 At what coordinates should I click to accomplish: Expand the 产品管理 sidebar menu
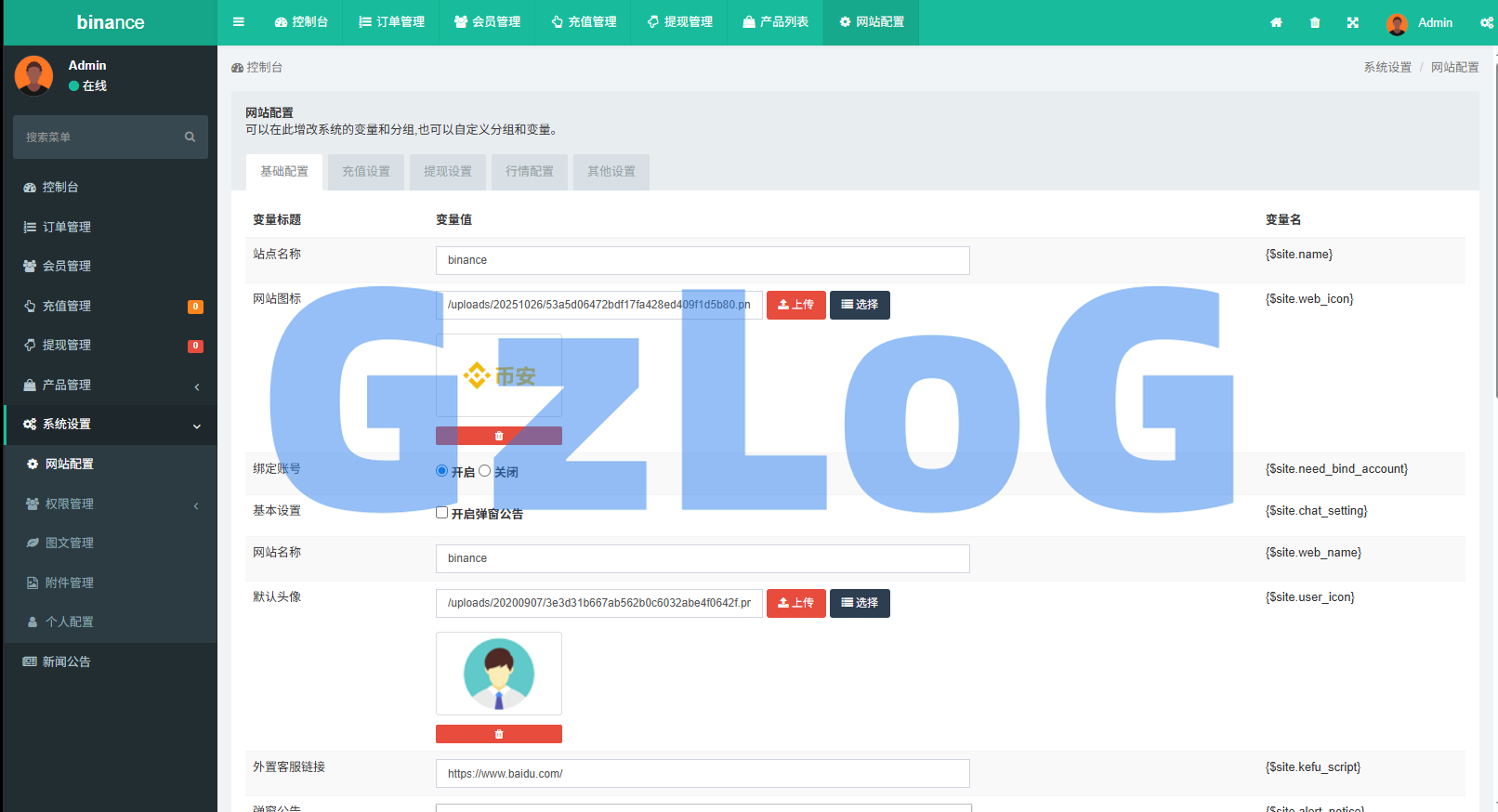(x=110, y=385)
